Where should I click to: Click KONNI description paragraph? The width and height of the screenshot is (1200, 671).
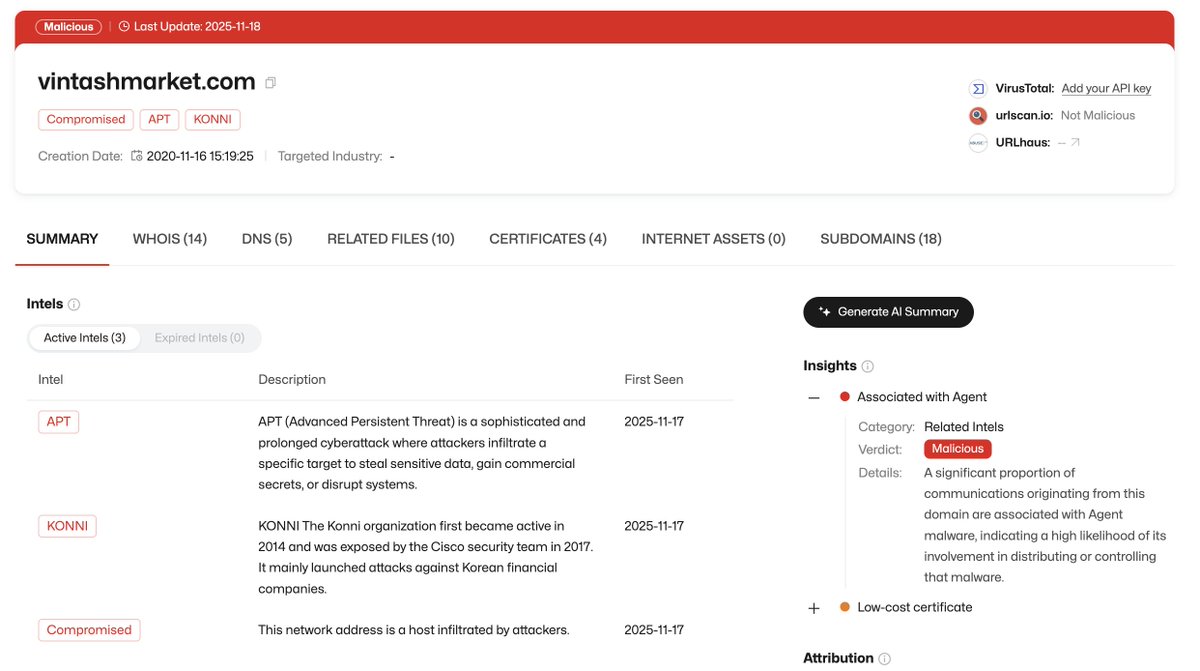(x=425, y=557)
